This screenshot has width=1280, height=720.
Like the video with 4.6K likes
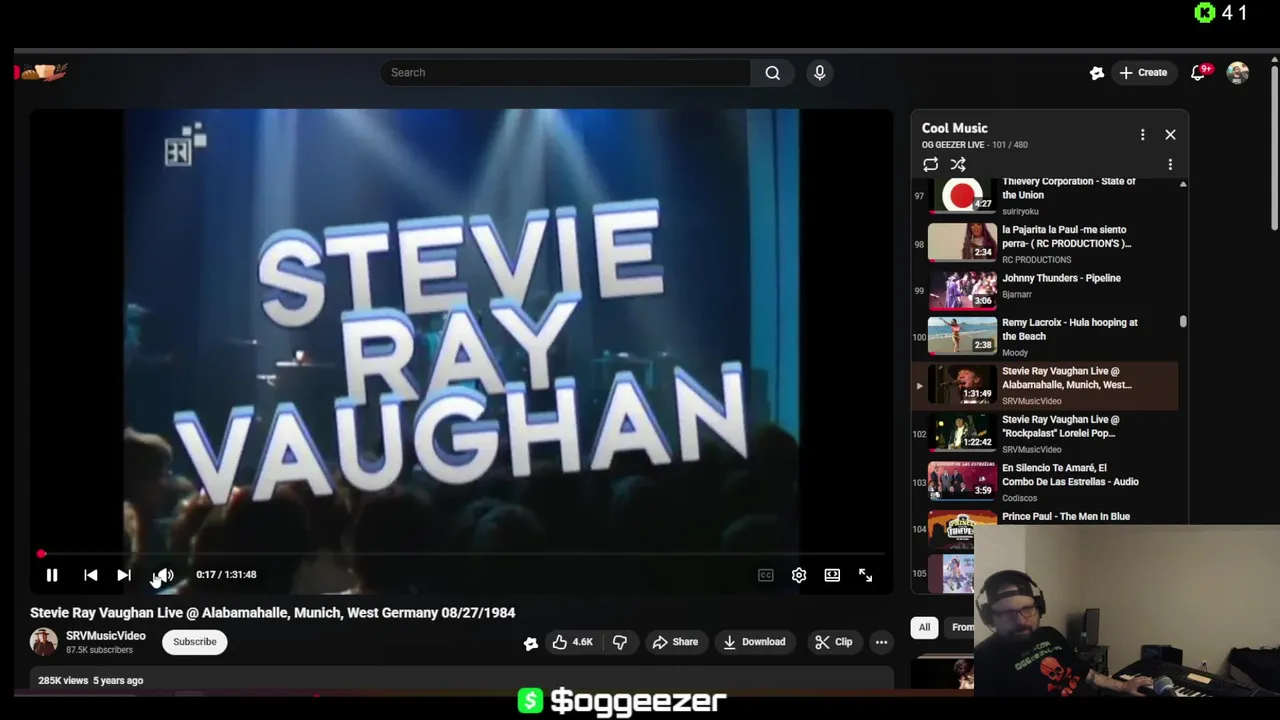coord(573,642)
